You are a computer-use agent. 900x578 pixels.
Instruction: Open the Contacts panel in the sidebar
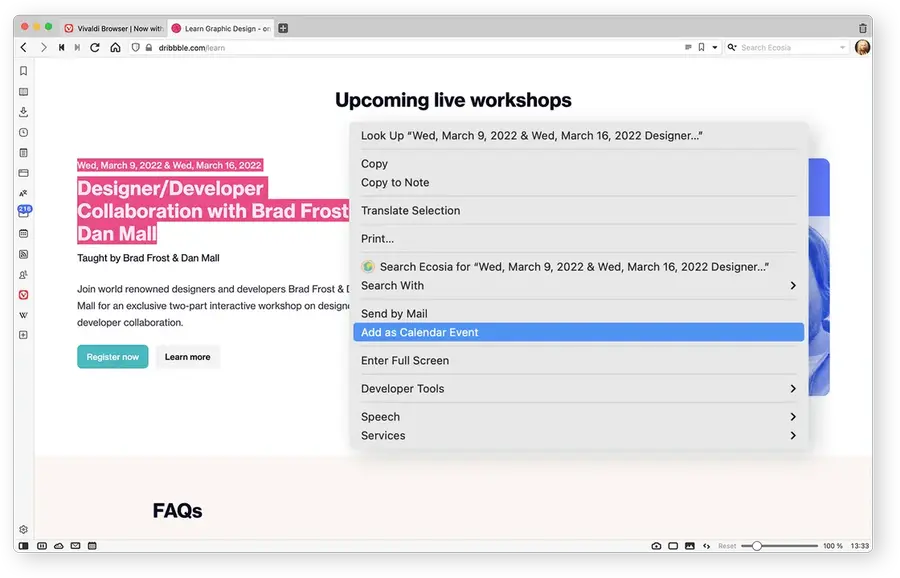coord(24,274)
